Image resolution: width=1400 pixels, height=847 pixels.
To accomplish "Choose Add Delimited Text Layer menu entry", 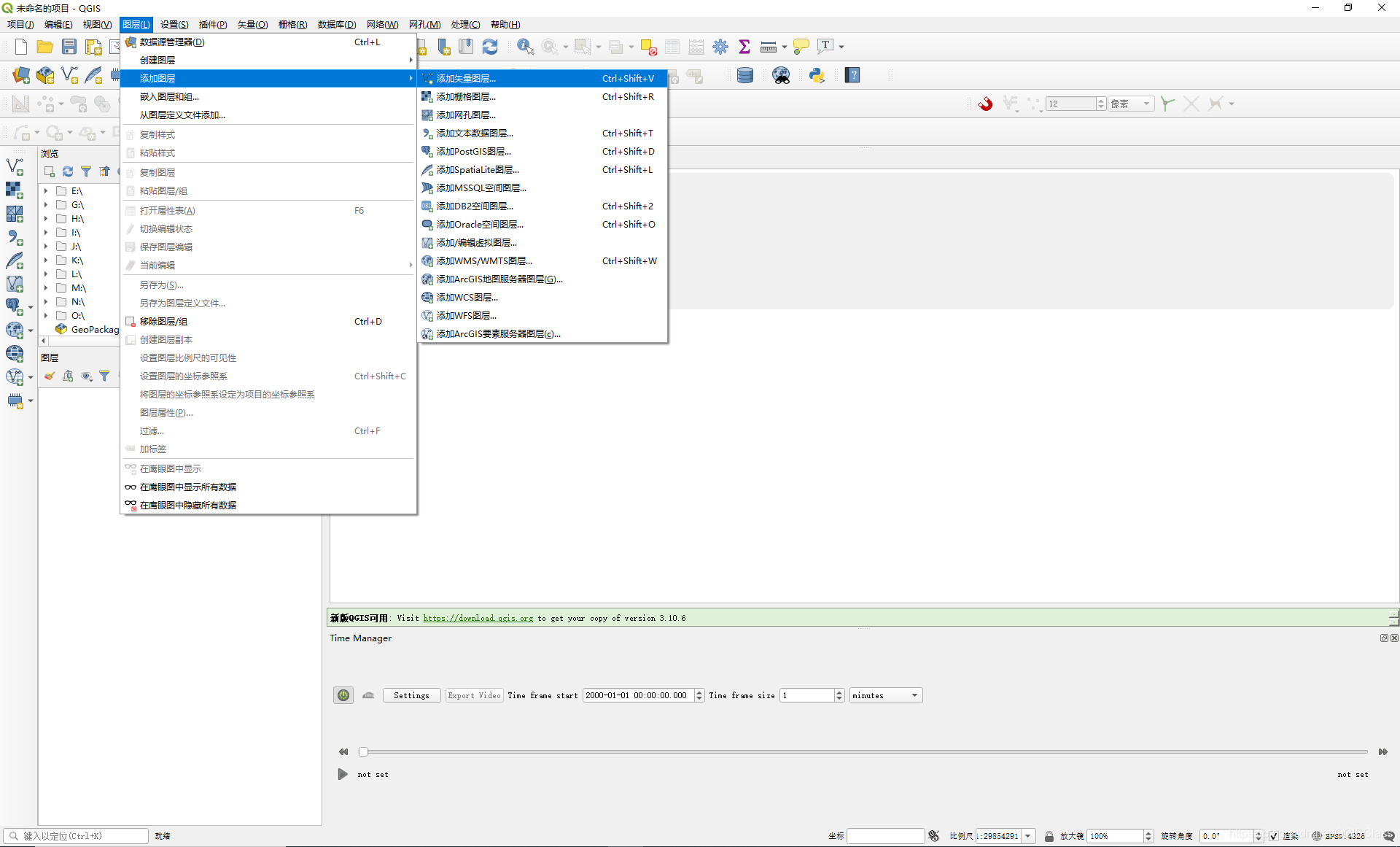I will [x=542, y=133].
